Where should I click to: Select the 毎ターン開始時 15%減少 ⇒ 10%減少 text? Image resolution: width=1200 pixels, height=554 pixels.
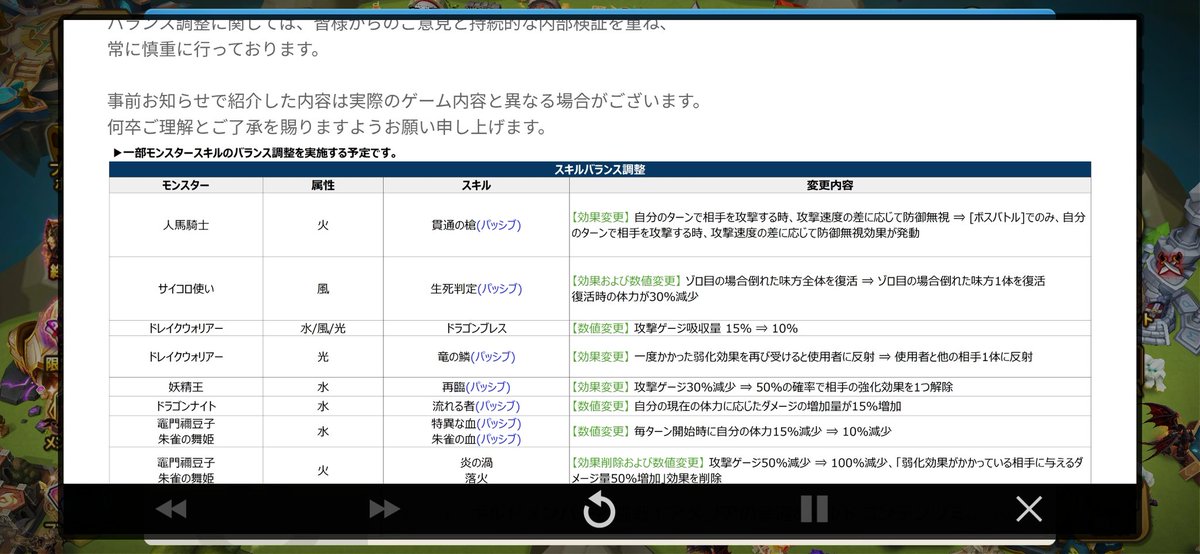[x=762, y=431]
